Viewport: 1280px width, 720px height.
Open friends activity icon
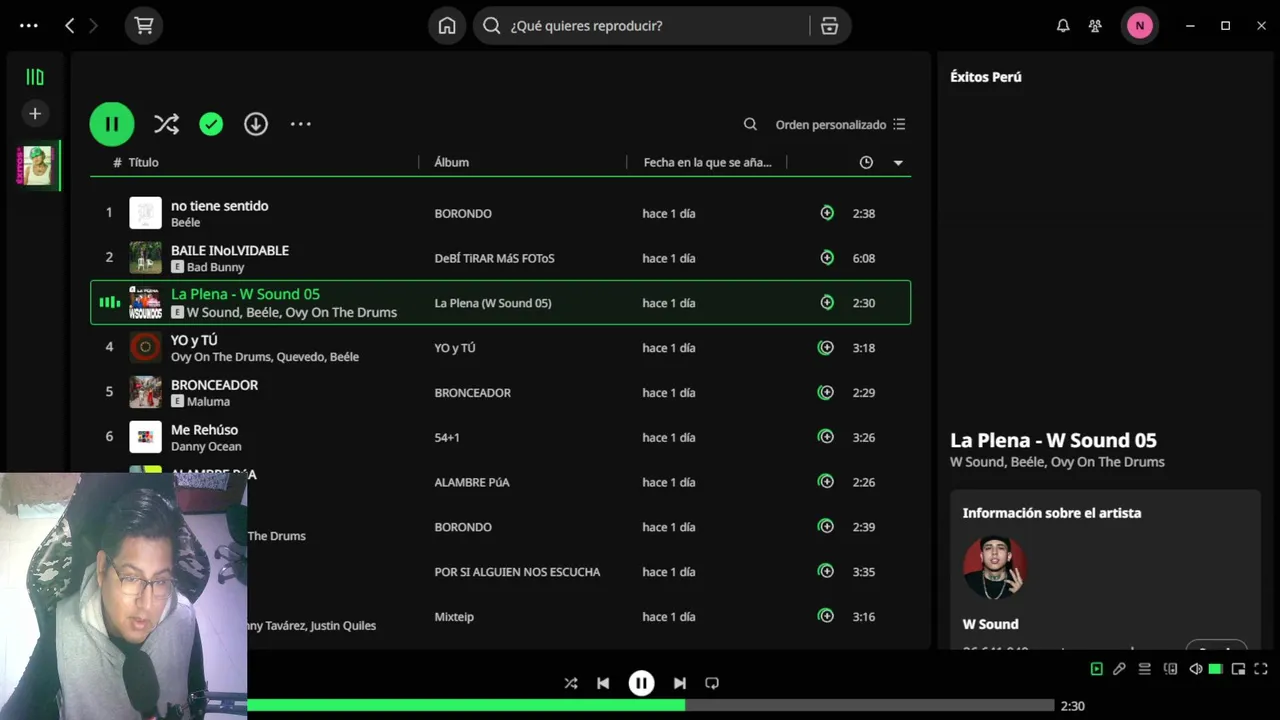coord(1096,26)
